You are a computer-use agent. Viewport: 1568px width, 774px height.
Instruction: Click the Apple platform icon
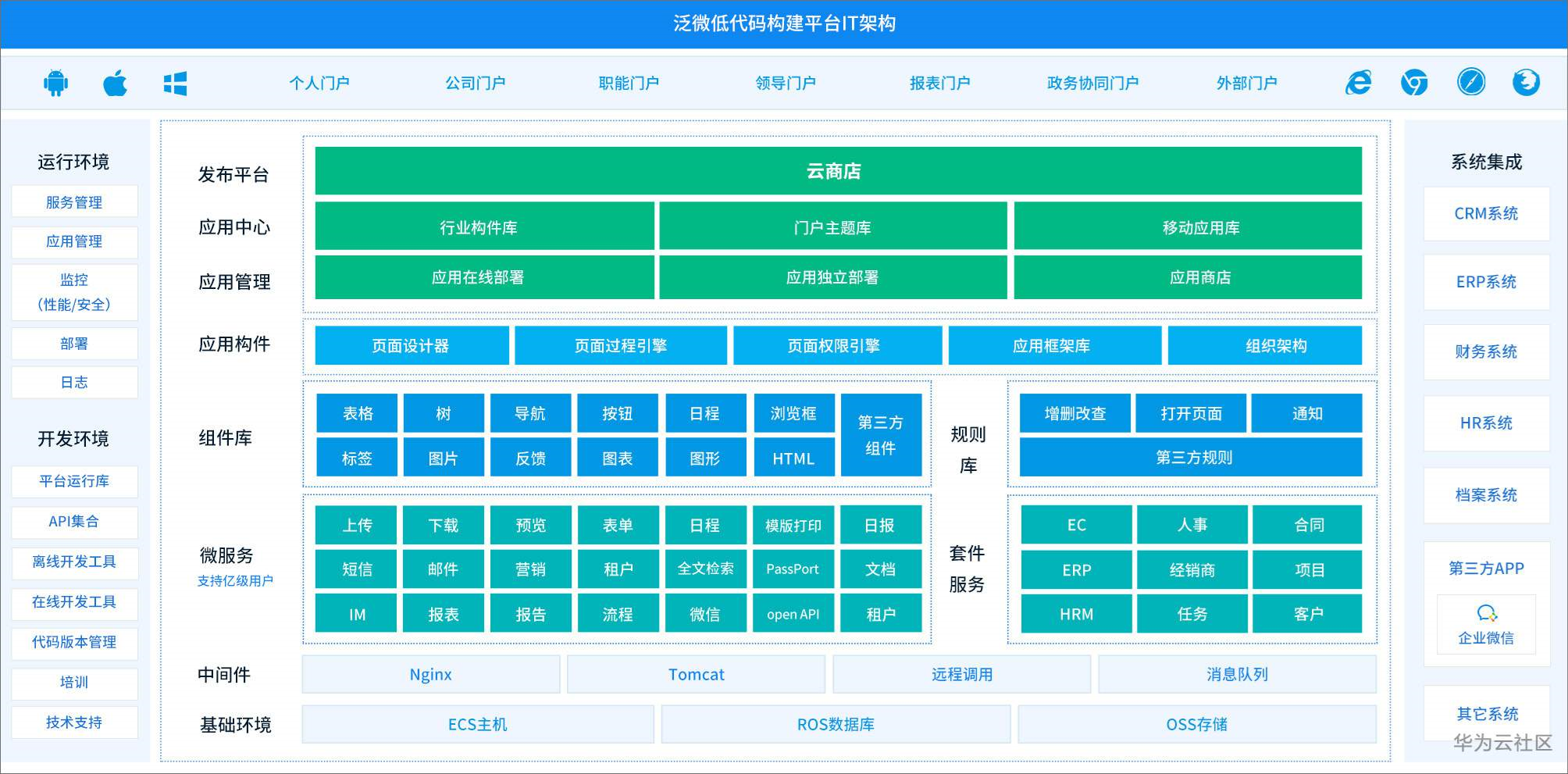point(115,83)
